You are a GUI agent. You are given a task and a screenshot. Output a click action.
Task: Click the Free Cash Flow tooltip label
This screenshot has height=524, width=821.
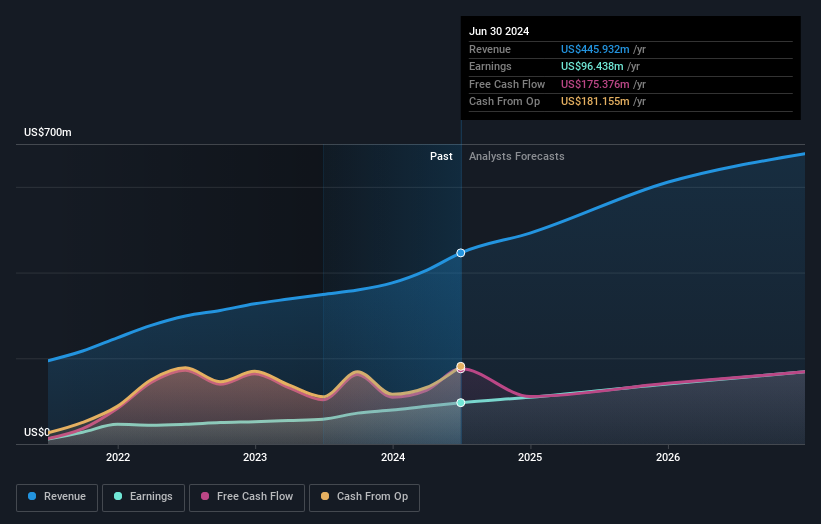507,84
